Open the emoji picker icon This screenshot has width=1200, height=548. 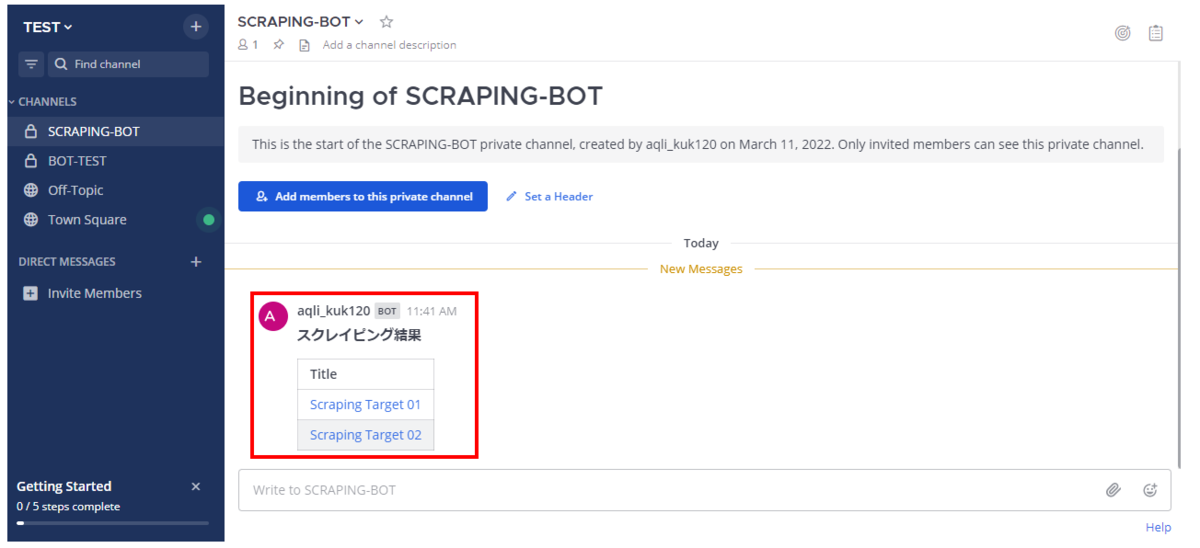[1150, 490]
